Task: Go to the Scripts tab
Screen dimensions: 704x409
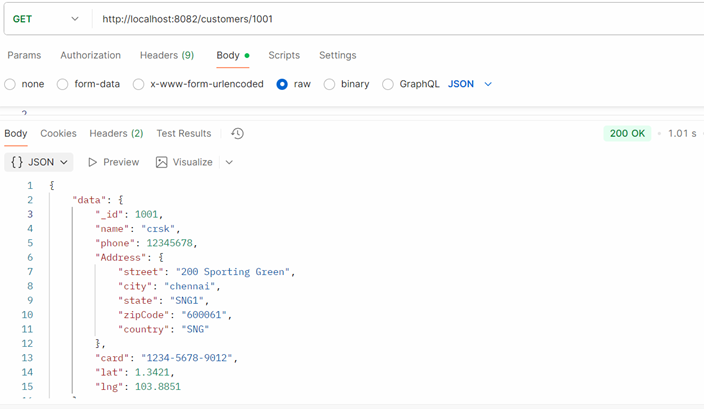Action: coord(284,55)
